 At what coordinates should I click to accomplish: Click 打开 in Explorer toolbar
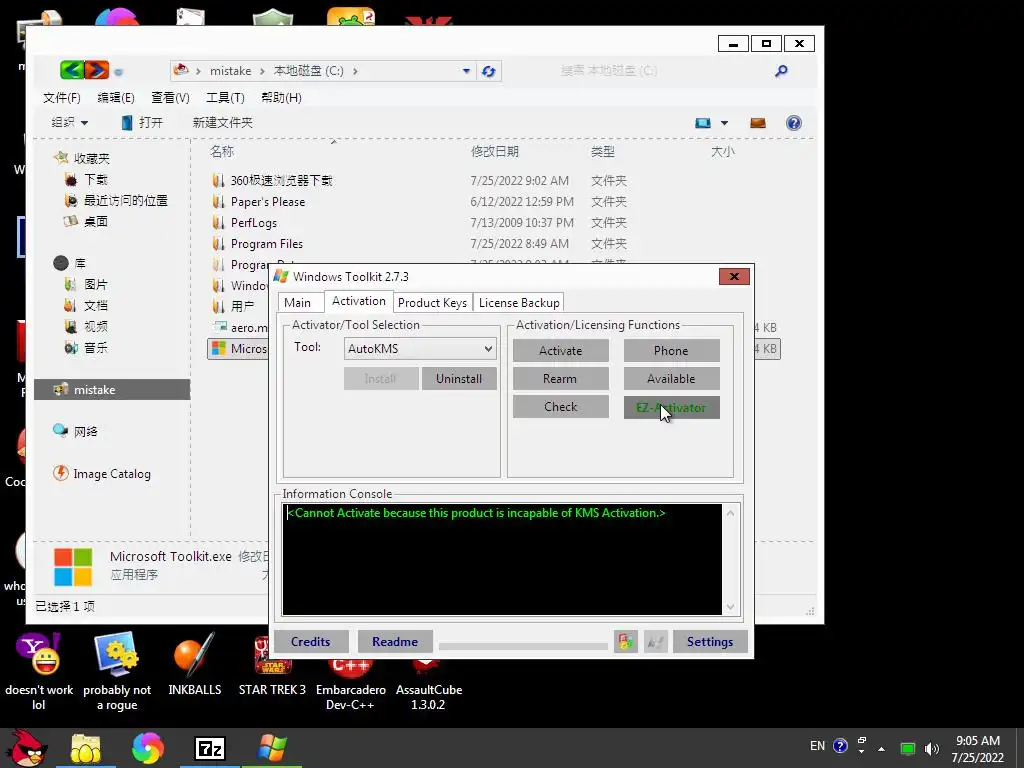pyautogui.click(x=142, y=122)
